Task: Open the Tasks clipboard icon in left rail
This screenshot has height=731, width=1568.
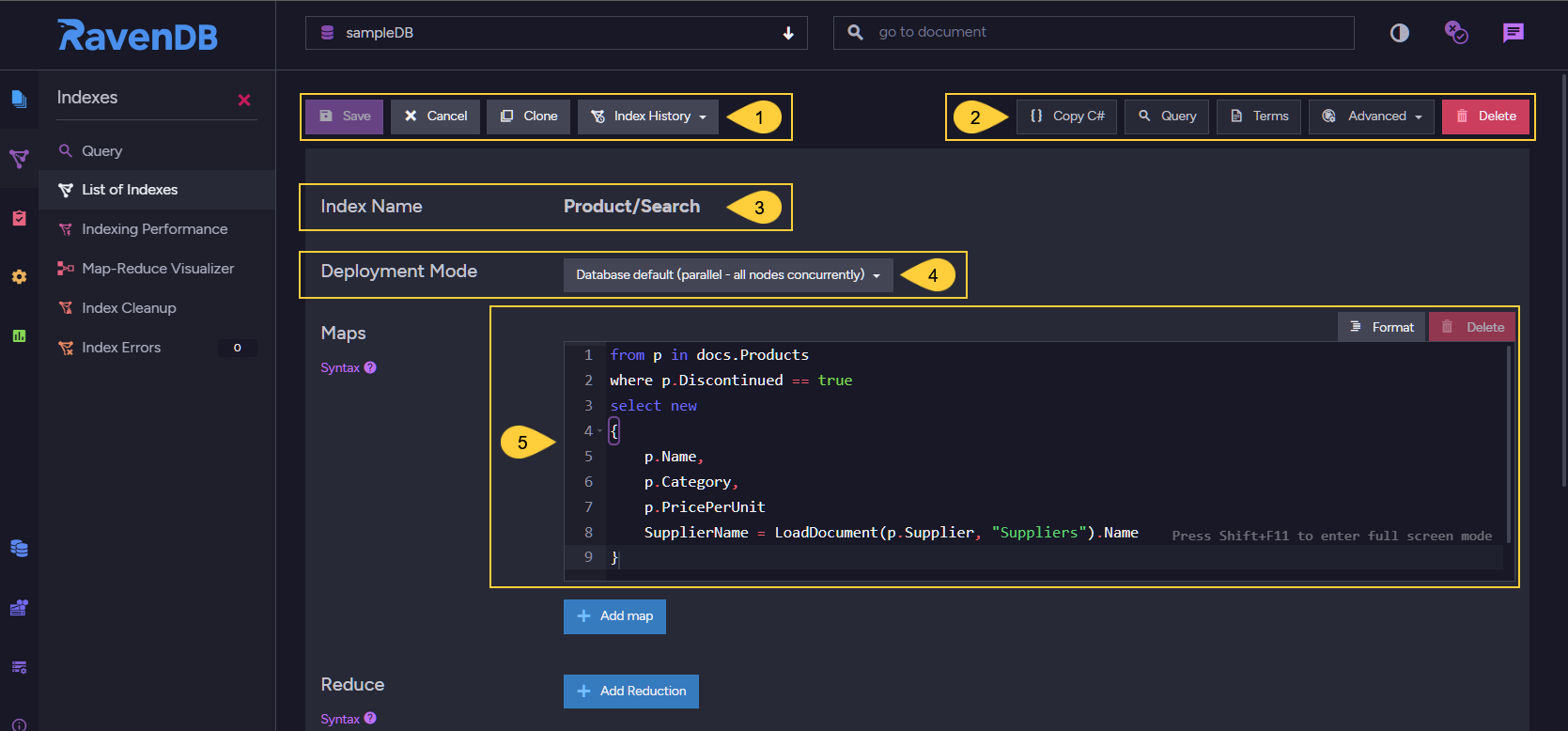Action: point(19,218)
